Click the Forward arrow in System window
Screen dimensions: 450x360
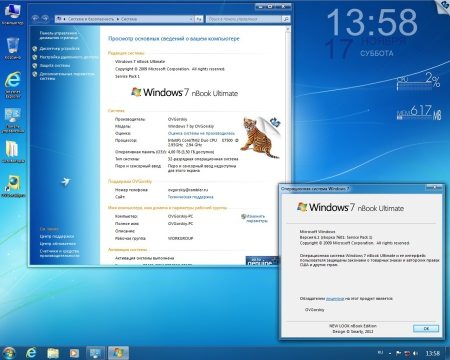click(x=45, y=19)
